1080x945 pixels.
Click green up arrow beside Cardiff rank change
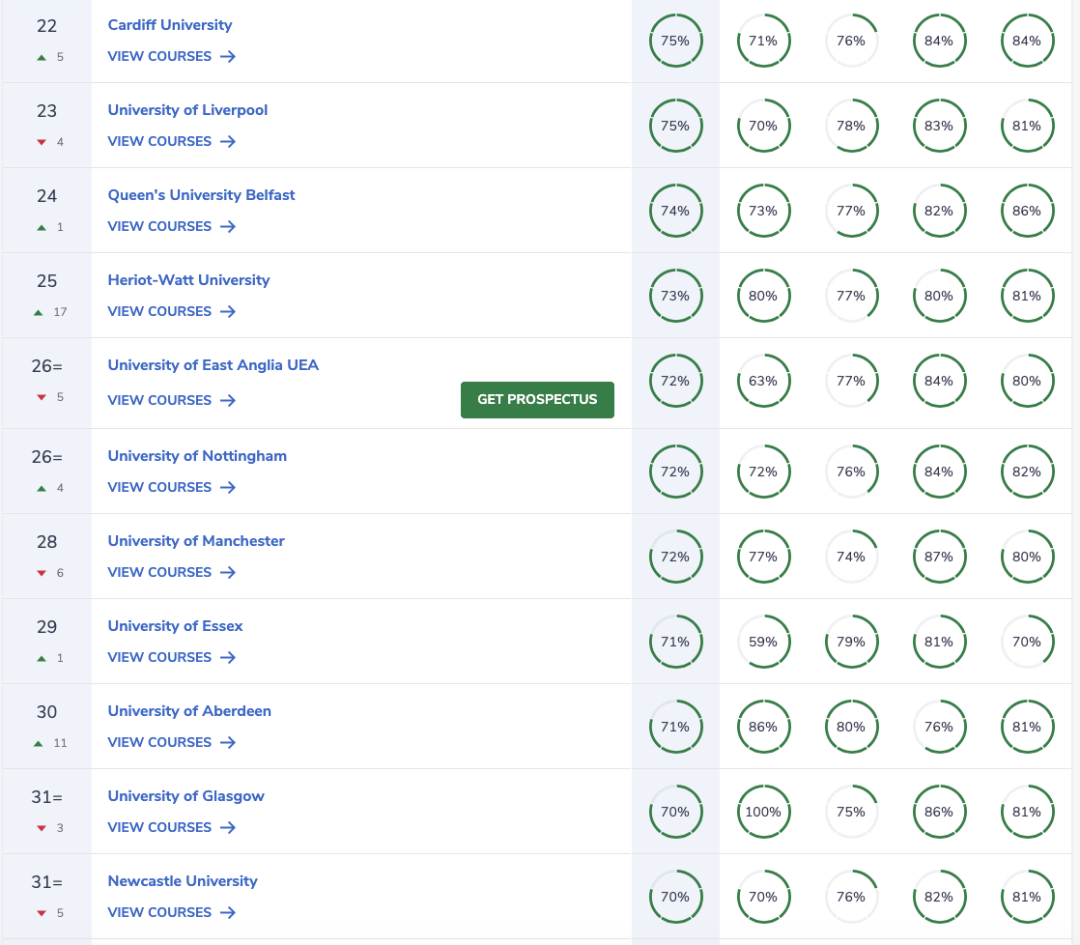[x=41, y=58]
